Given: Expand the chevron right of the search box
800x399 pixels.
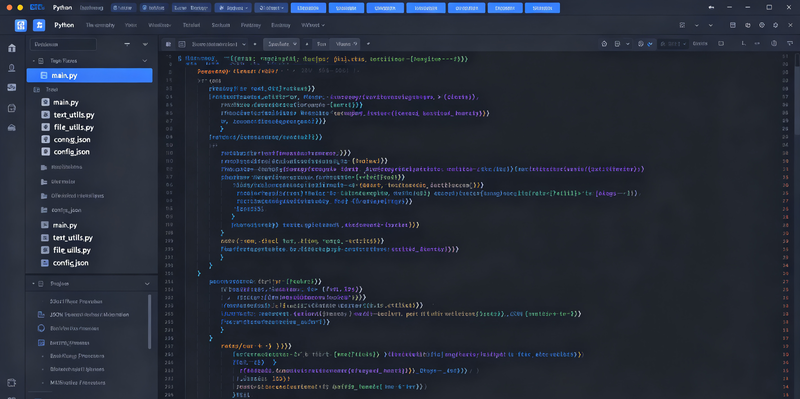Looking at the screenshot, I should click(x=145, y=44).
